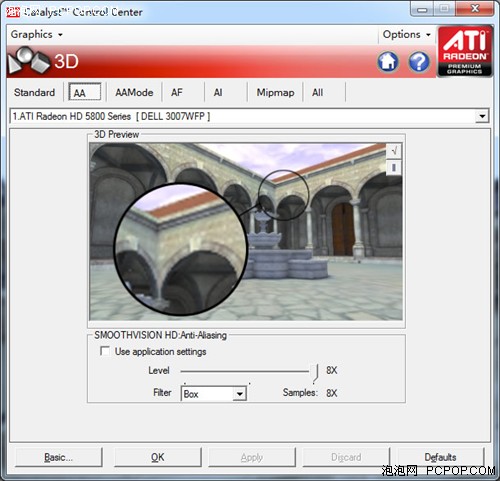Click the Home icon in the header
Screen dimensions: 500x481
[388, 62]
